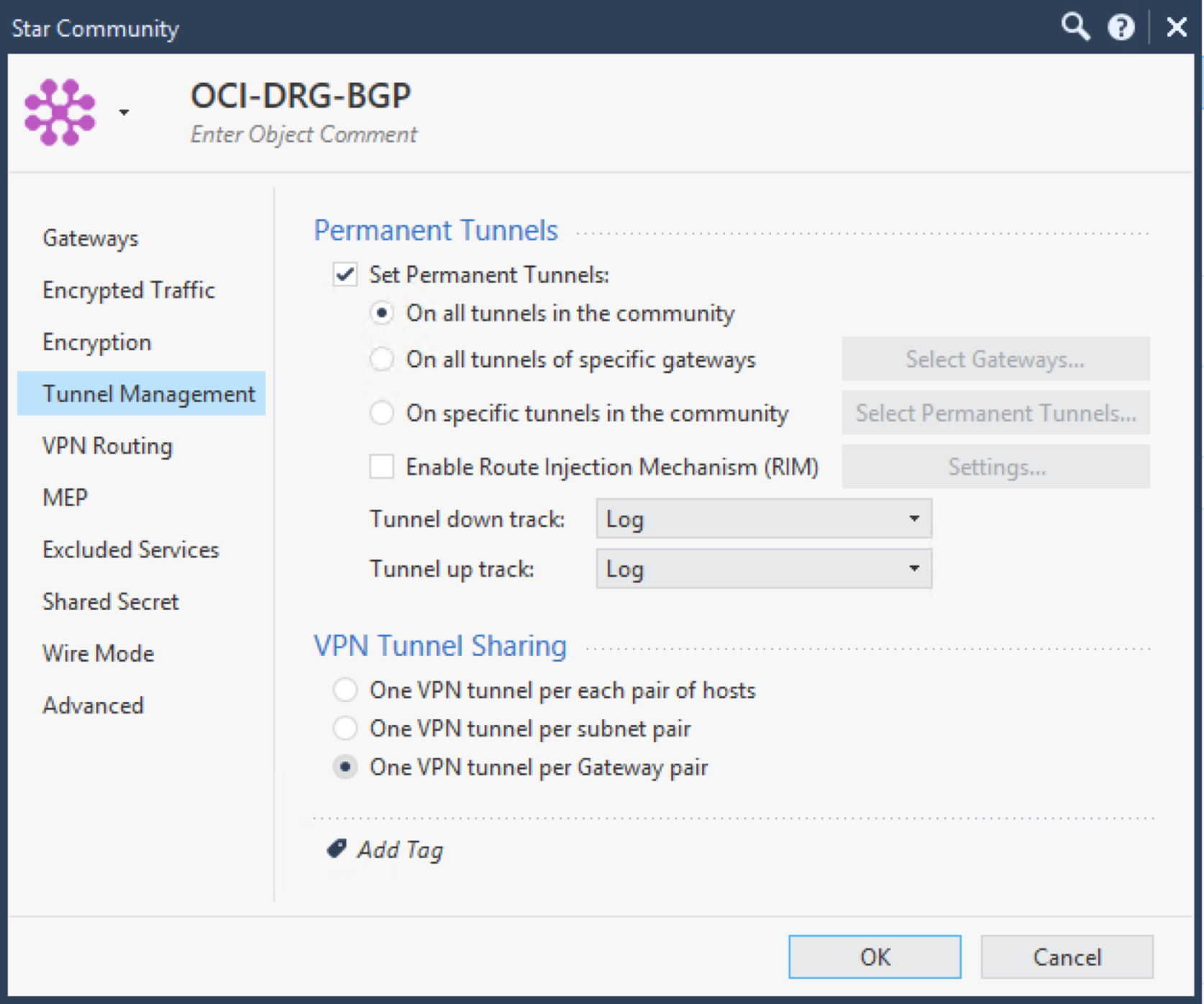Open the help question mark icon

(x=1120, y=27)
